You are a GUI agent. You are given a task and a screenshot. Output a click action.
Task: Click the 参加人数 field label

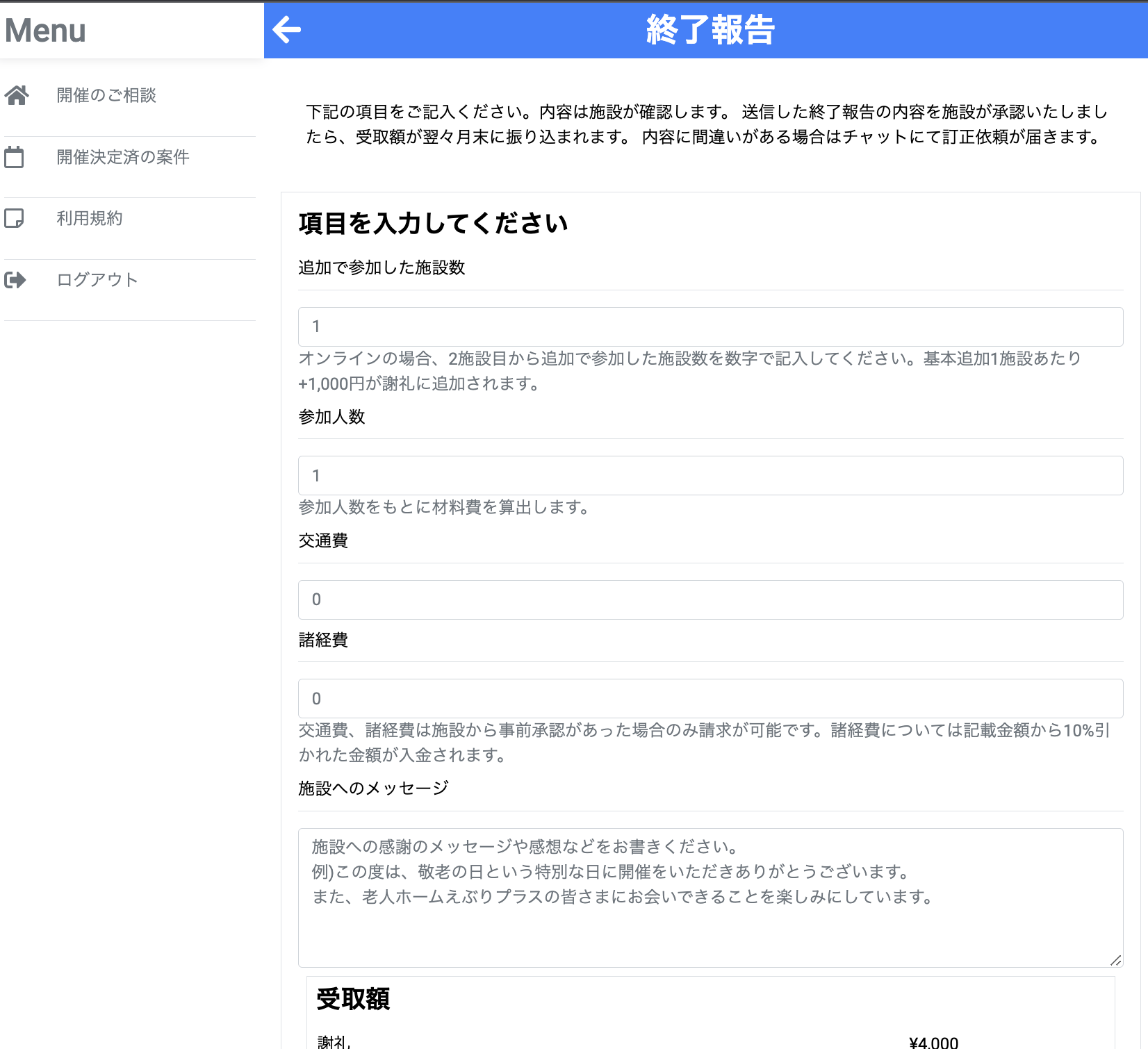[331, 417]
